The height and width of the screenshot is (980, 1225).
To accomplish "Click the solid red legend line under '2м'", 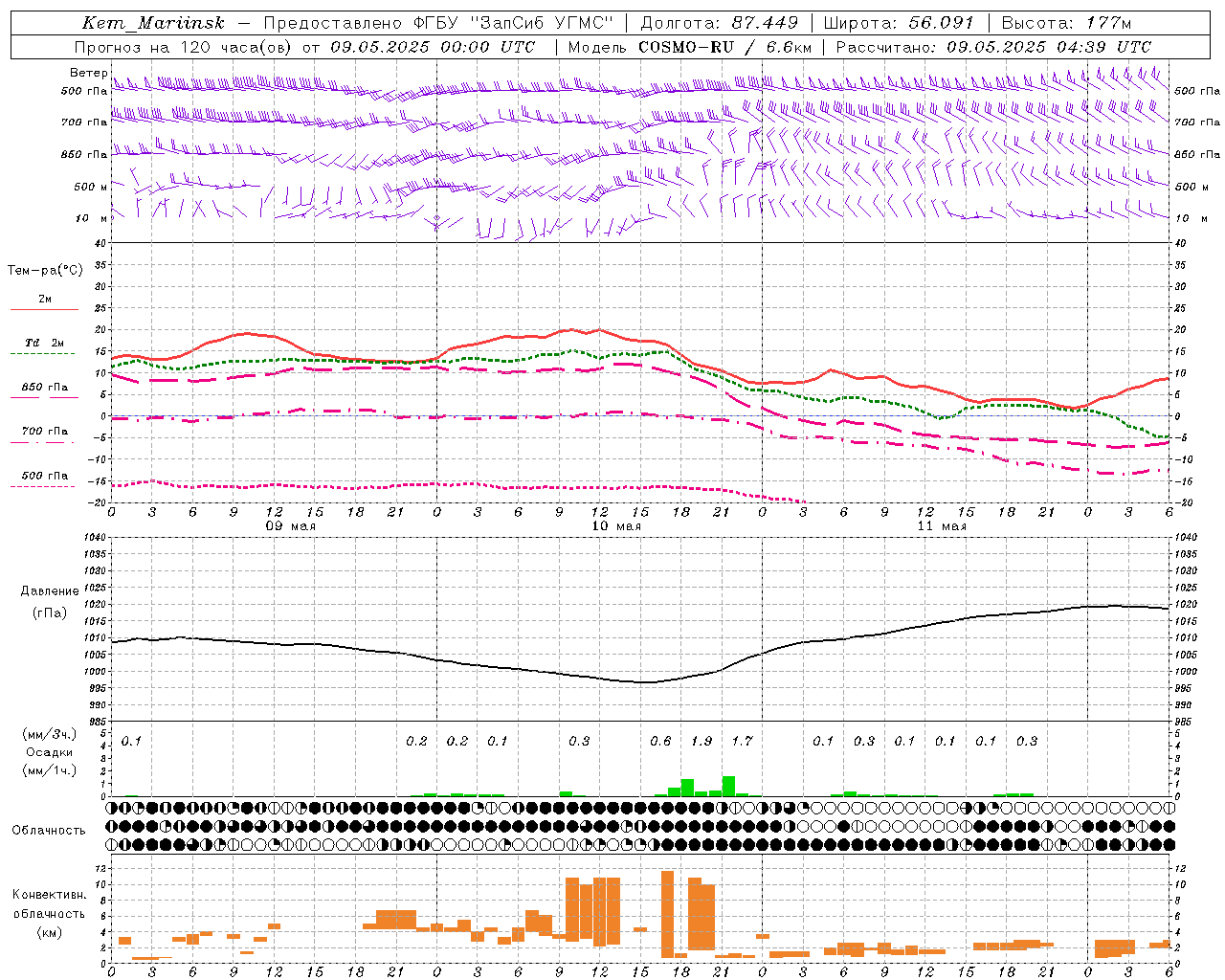I will (x=44, y=309).
